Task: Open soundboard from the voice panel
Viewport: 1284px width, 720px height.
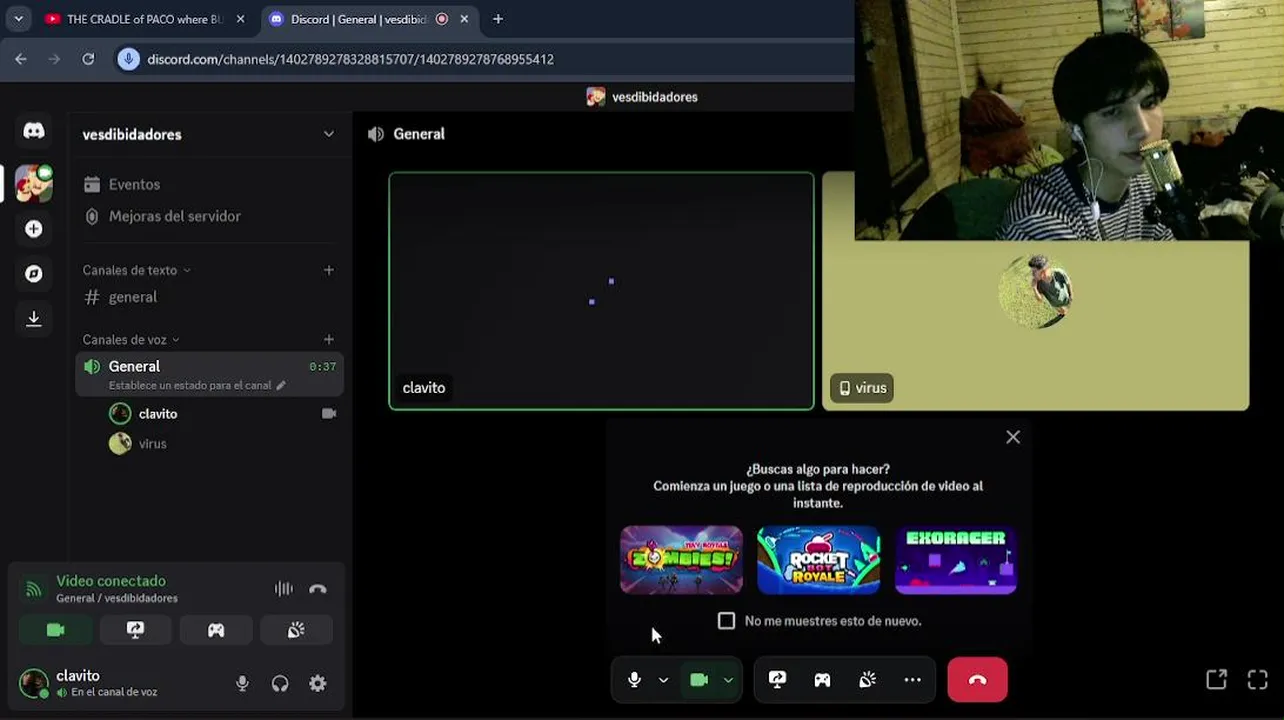Action: (x=296, y=630)
